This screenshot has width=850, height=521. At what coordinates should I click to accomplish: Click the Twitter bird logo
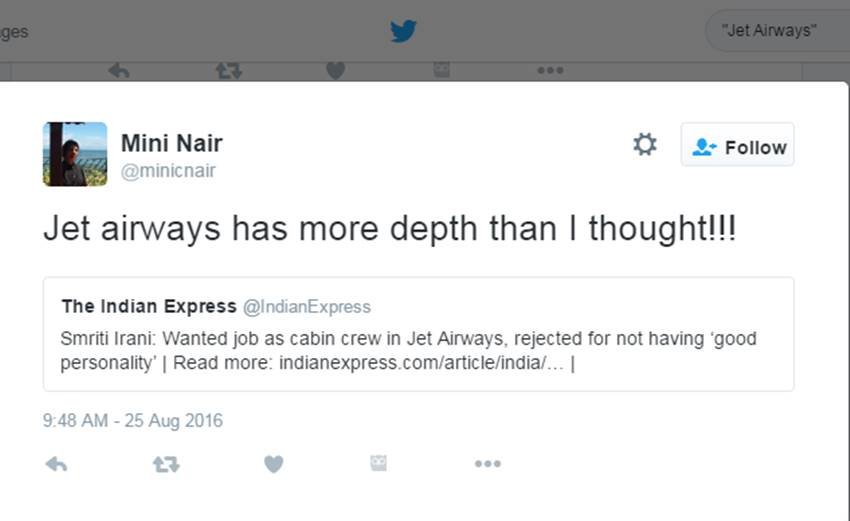click(x=403, y=31)
